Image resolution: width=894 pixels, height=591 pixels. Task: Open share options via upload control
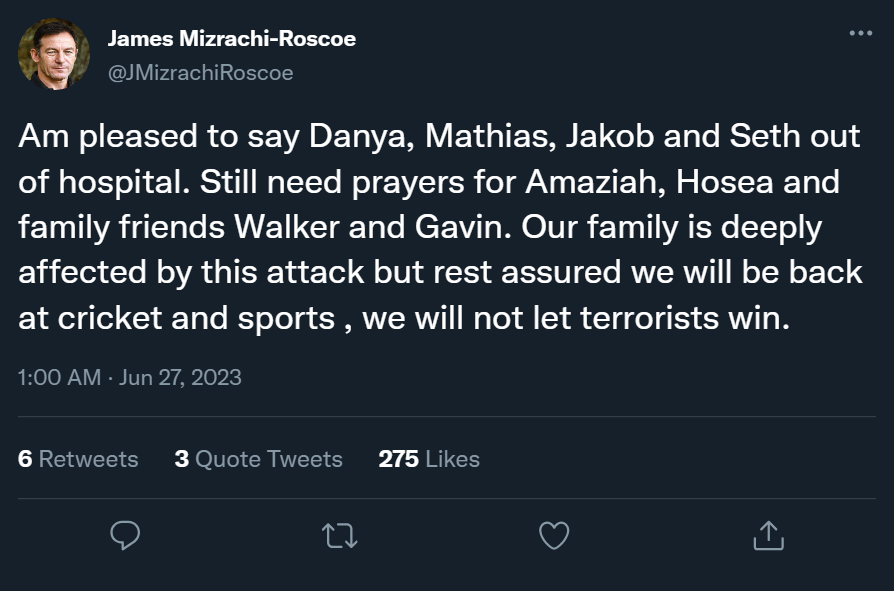pyautogui.click(x=768, y=537)
